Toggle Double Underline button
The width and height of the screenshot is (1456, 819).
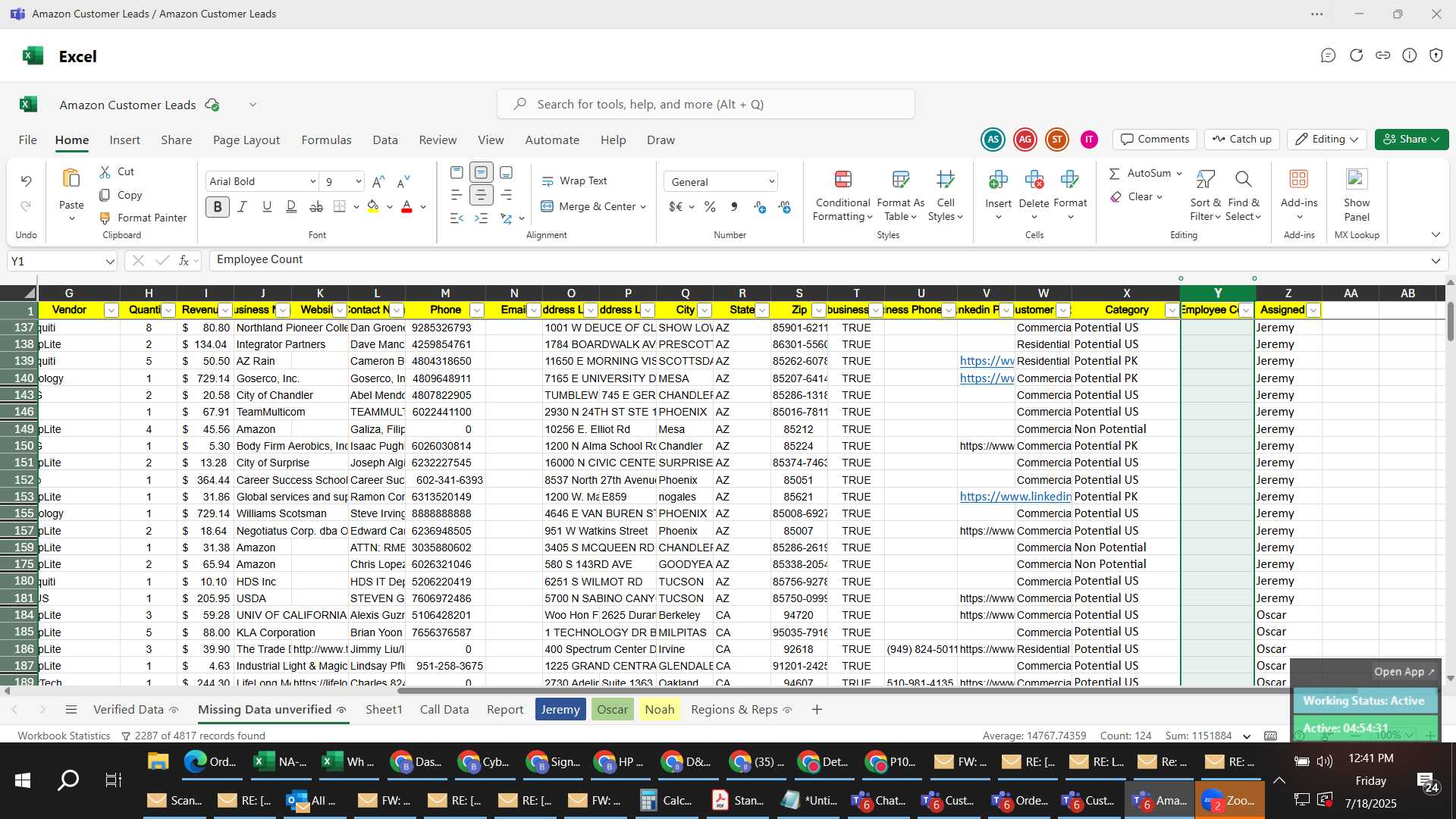[x=291, y=206]
